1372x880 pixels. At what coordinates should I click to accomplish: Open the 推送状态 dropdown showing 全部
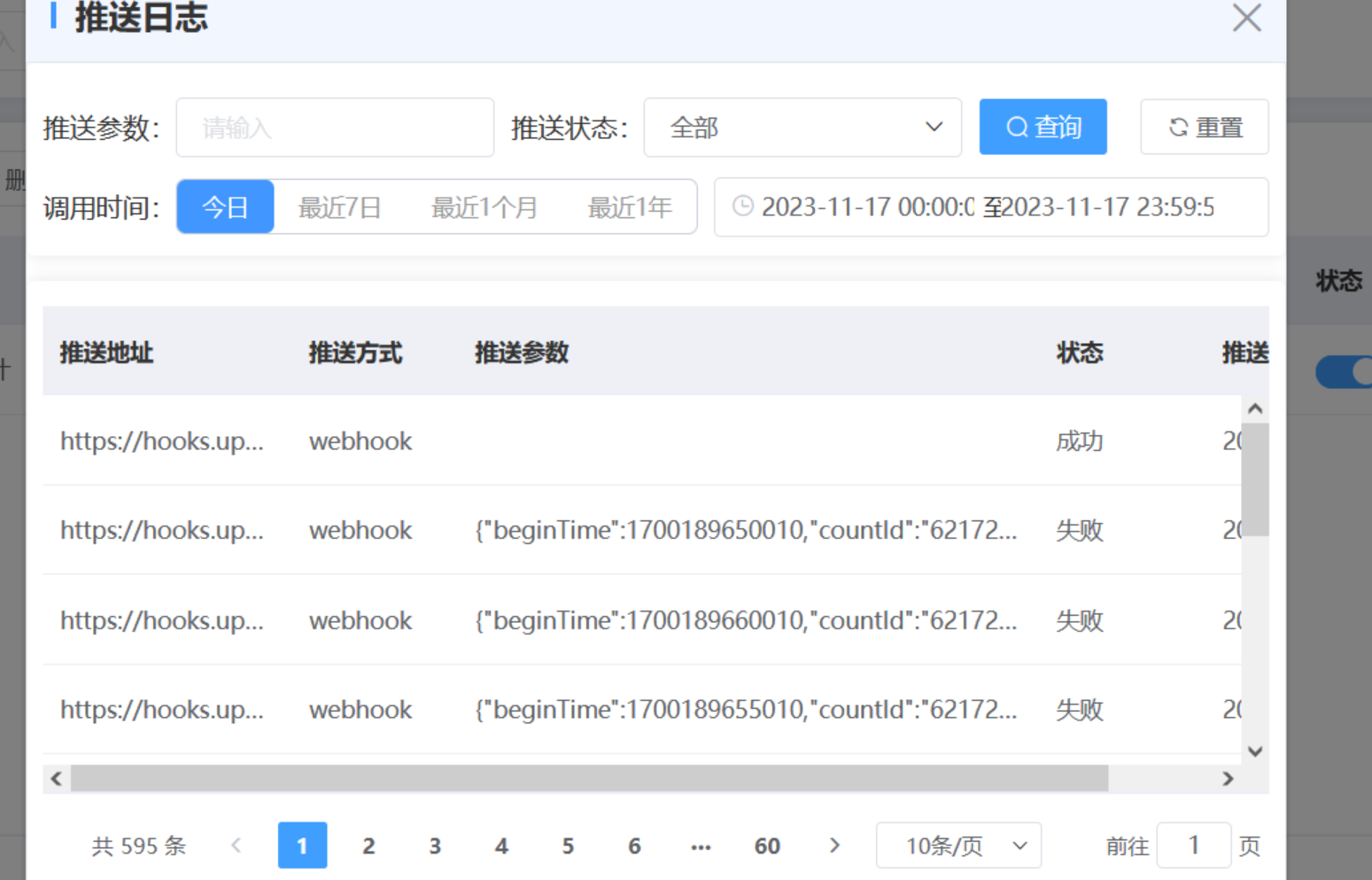point(802,128)
